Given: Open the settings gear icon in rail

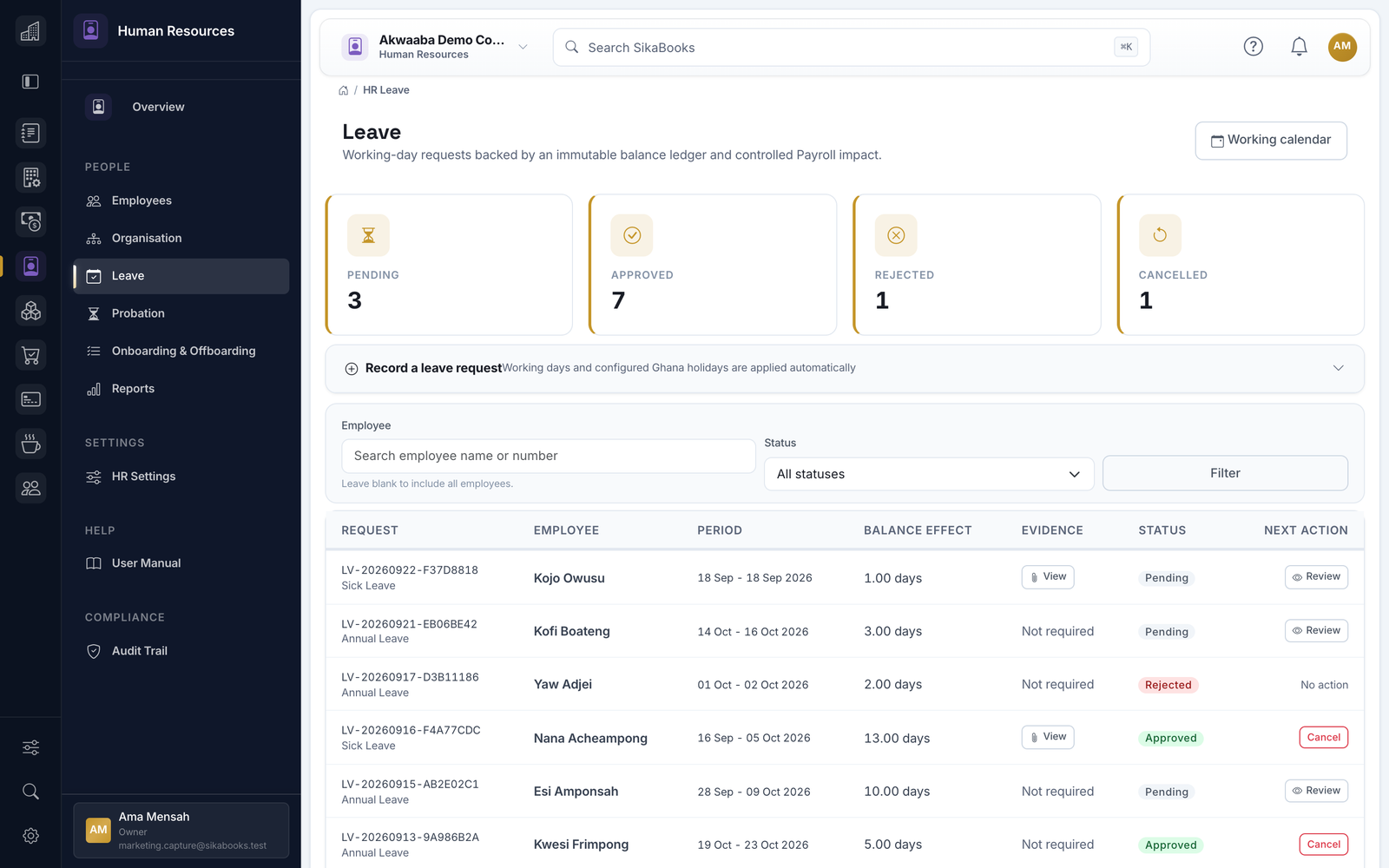Looking at the screenshot, I should (x=30, y=836).
